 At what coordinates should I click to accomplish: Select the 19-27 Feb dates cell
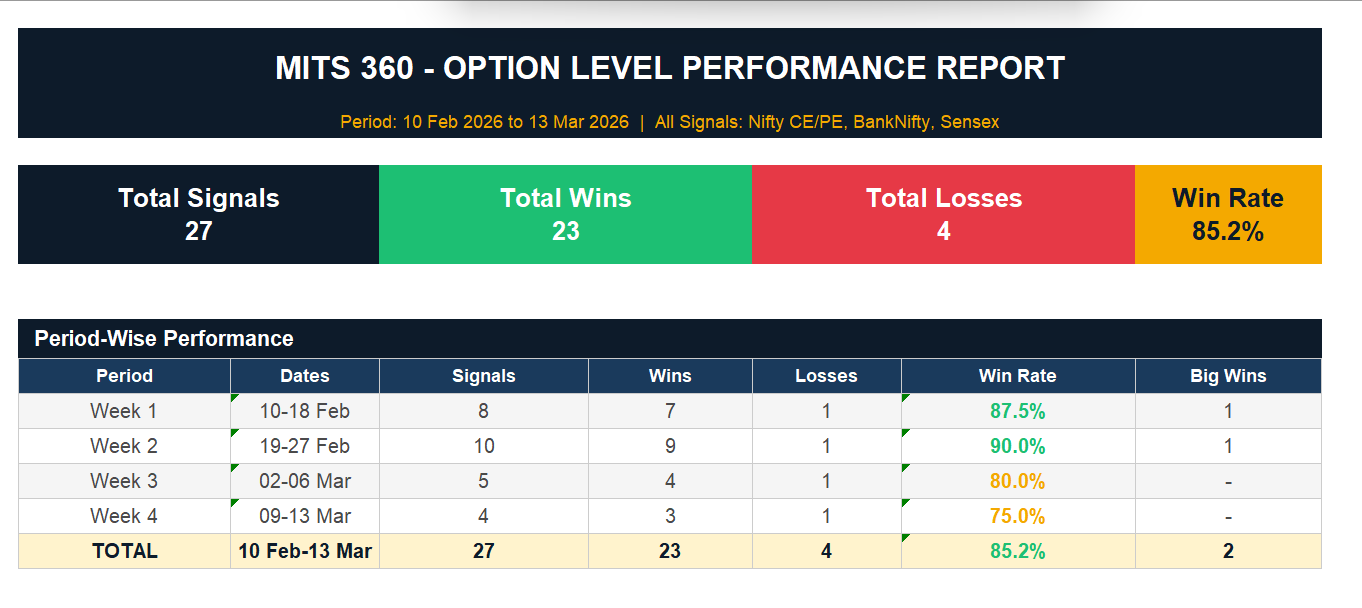[x=305, y=446]
